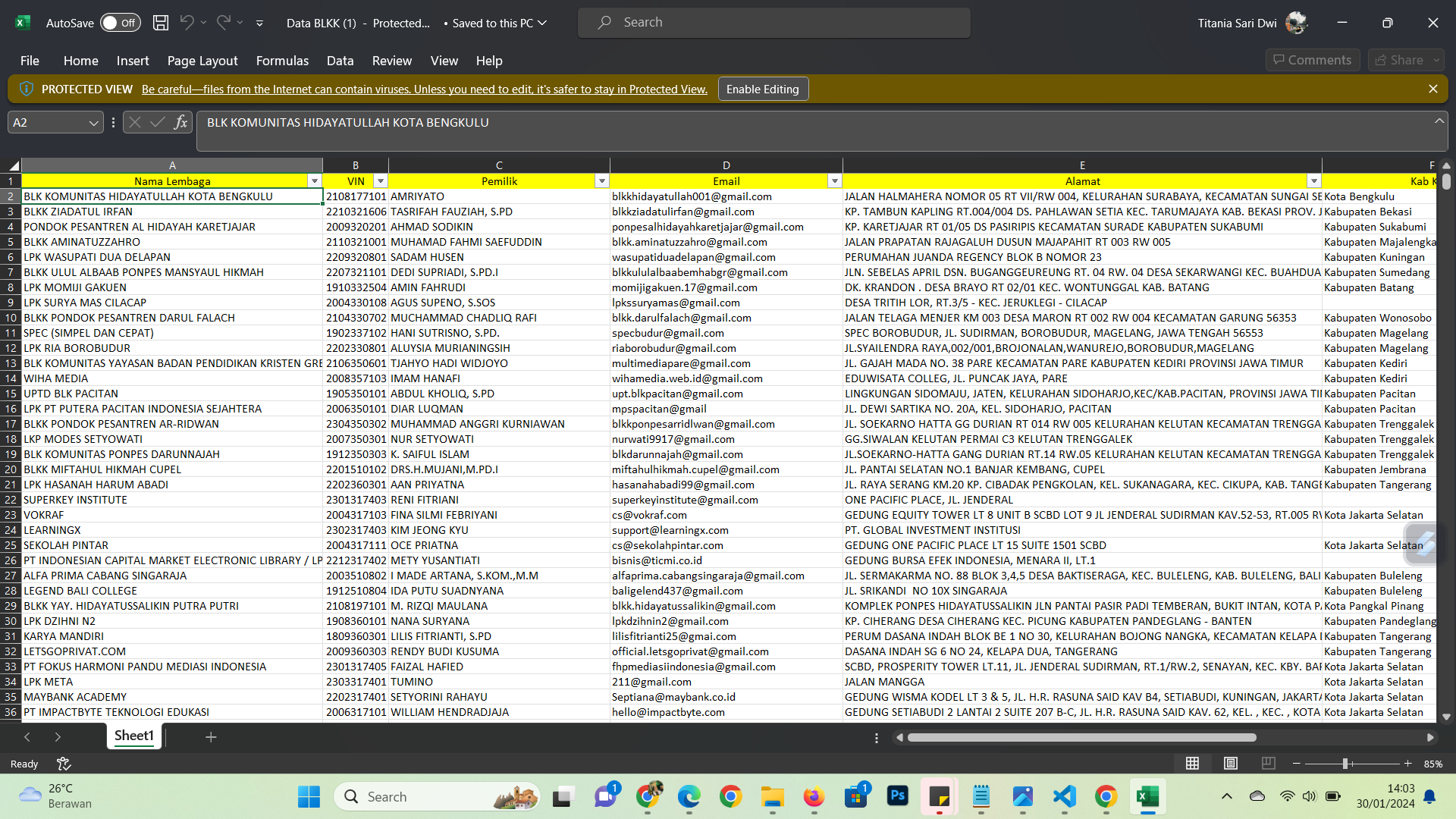Open the Formulas tab
This screenshot has height=819, width=1456.
[x=282, y=61]
